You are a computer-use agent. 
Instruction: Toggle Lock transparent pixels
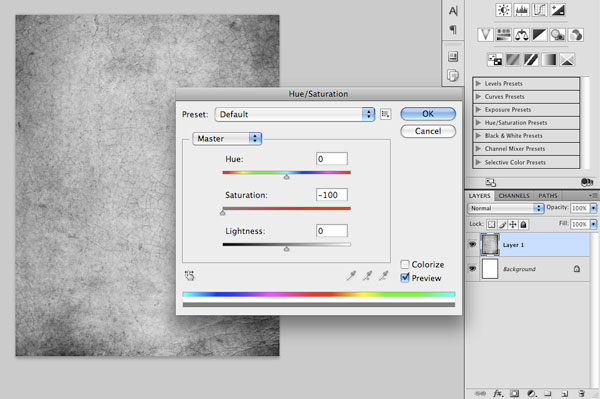pyautogui.click(x=492, y=224)
